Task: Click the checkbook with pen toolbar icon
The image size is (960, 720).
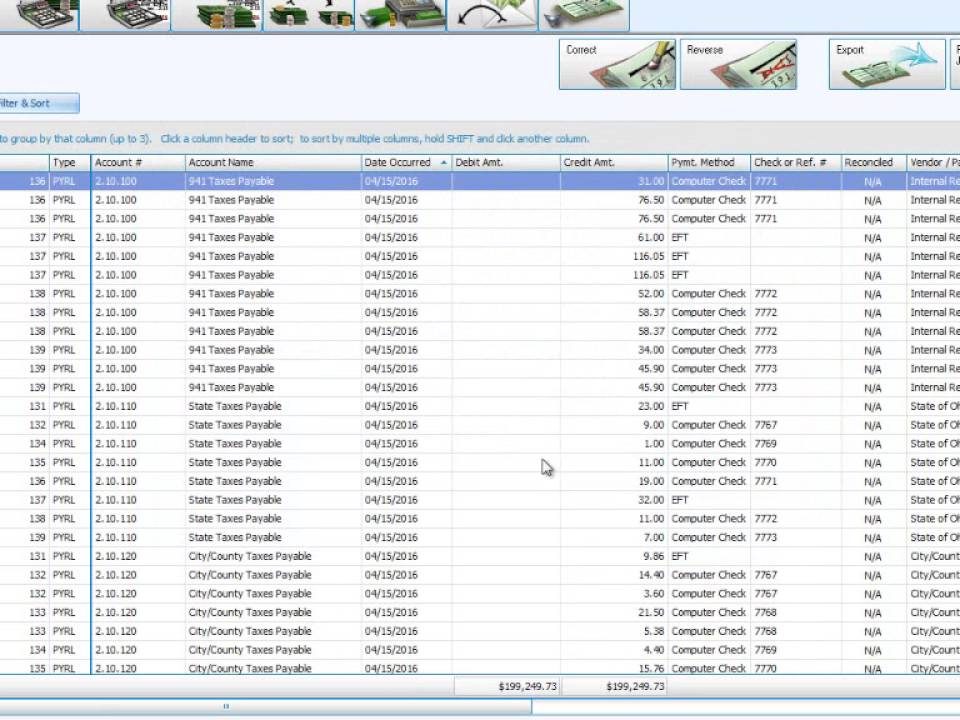Action: 585,15
